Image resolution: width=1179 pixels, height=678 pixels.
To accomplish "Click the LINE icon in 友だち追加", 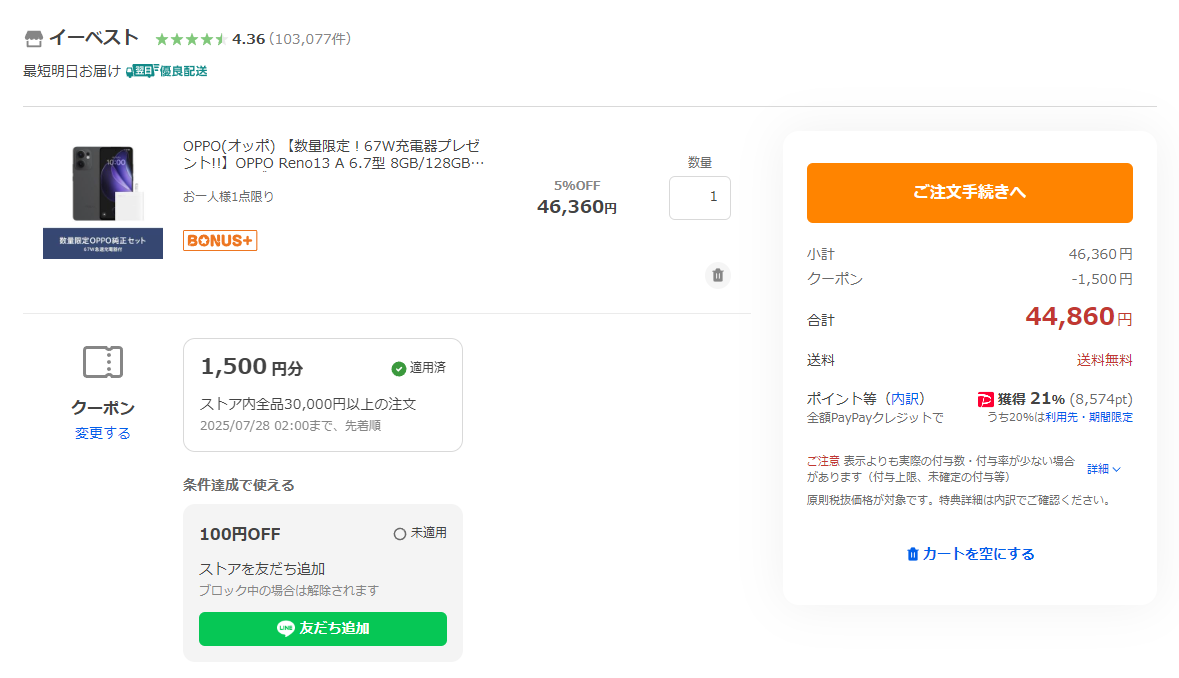I will coord(286,628).
